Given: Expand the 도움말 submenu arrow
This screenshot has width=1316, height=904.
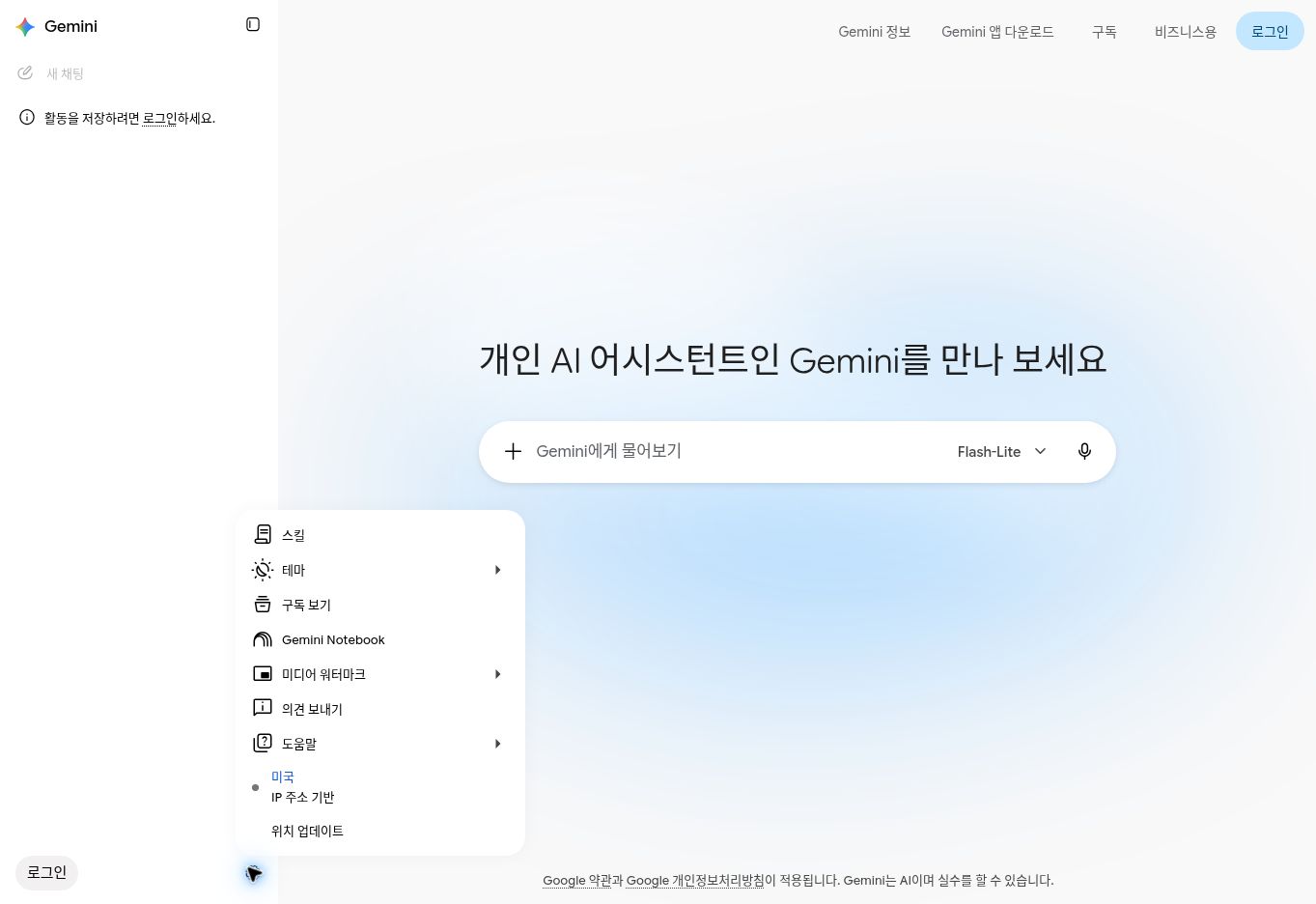Looking at the screenshot, I should coord(497,744).
